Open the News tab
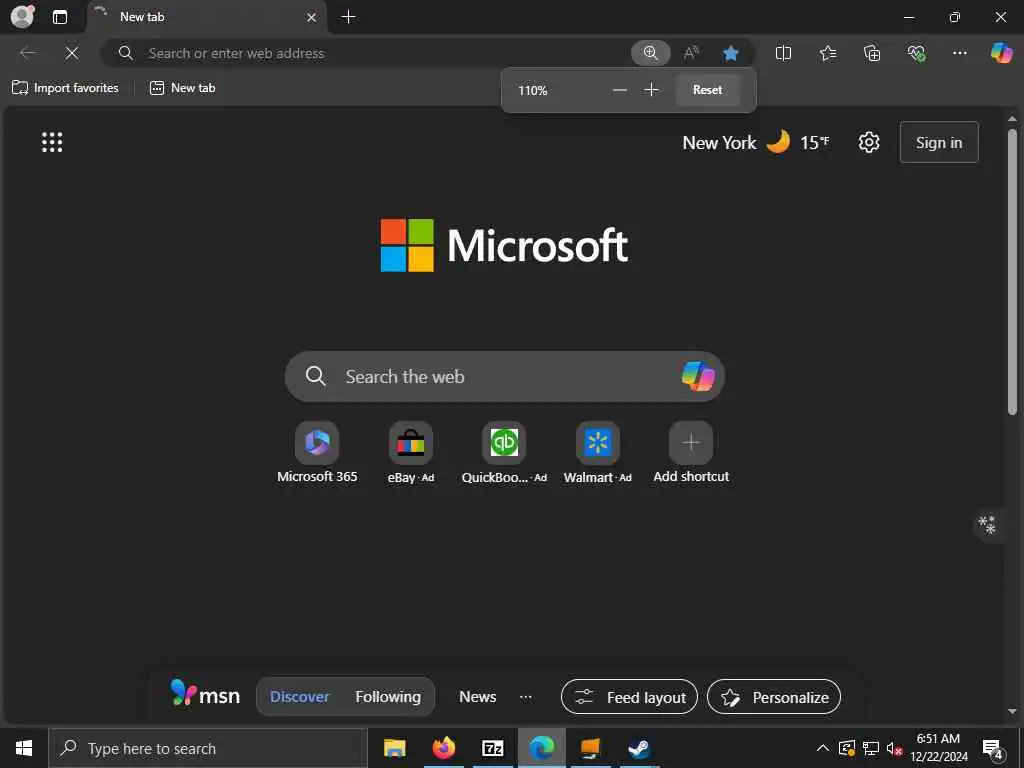 [477, 697]
